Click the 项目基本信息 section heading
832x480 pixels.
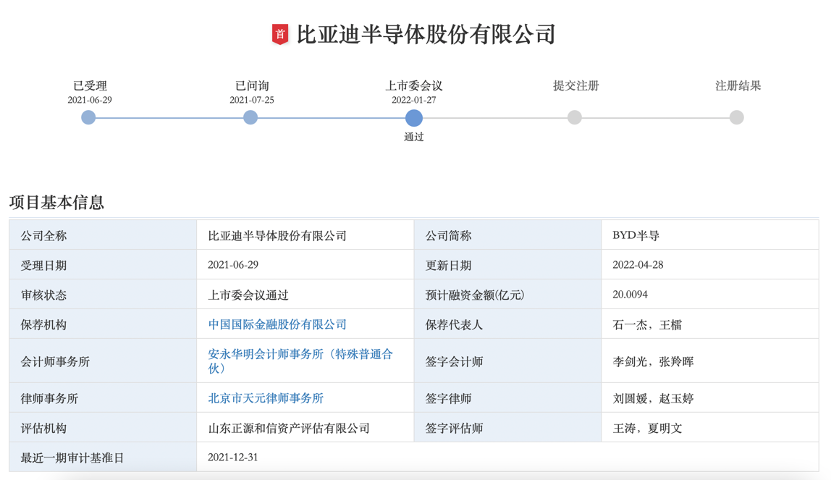pyautogui.click(x=56, y=202)
